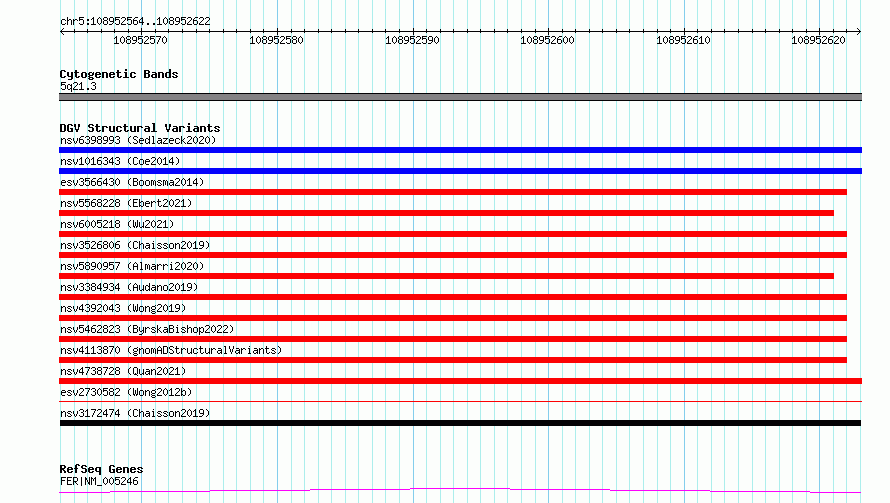Click the 108952580 ruler position label
The width and height of the screenshot is (890, 503).
[x=276, y=40]
